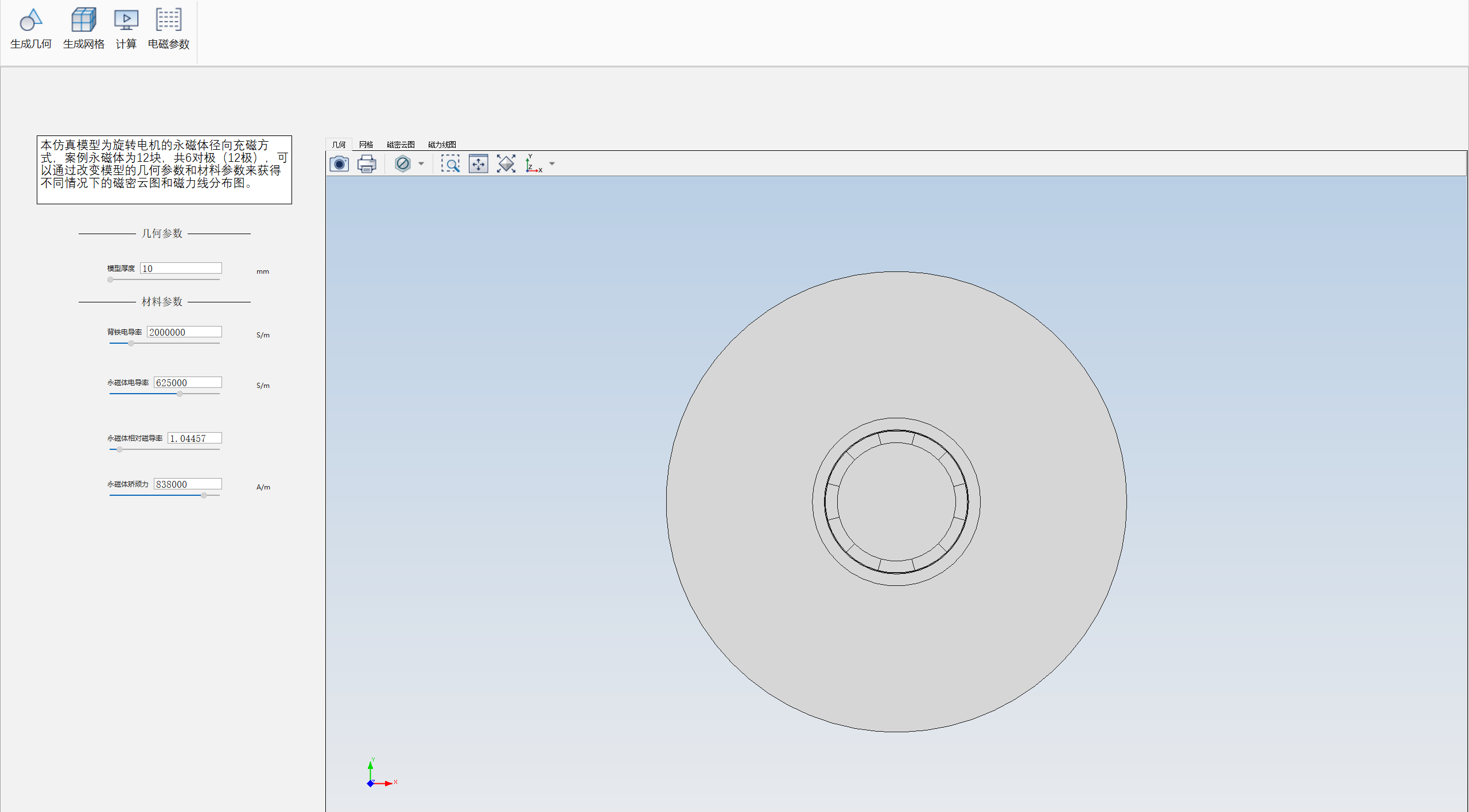1469x812 pixels.
Task: Click the mm unit label beside 模型厚度
Action: click(263, 271)
